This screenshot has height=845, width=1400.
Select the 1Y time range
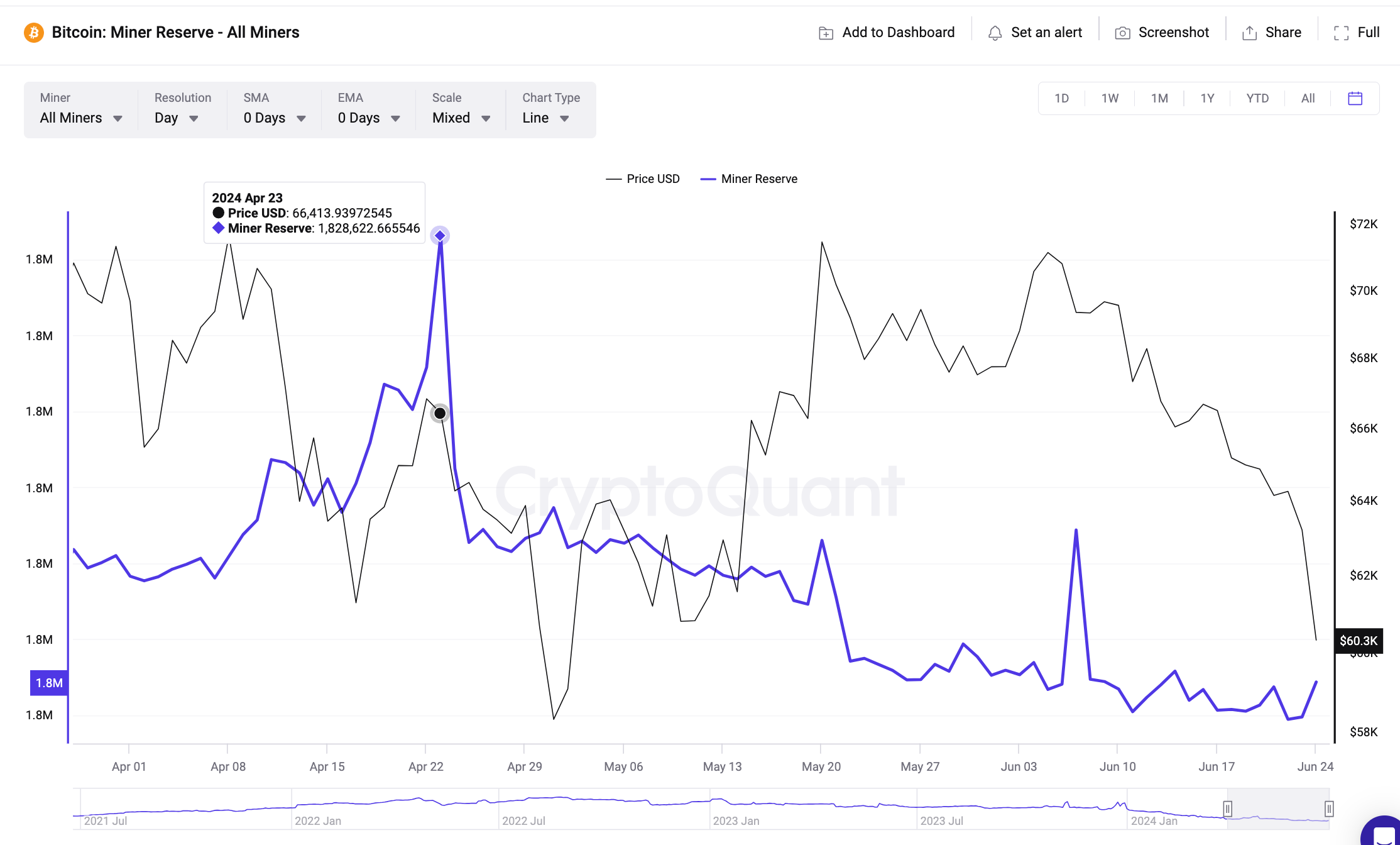coord(1207,98)
